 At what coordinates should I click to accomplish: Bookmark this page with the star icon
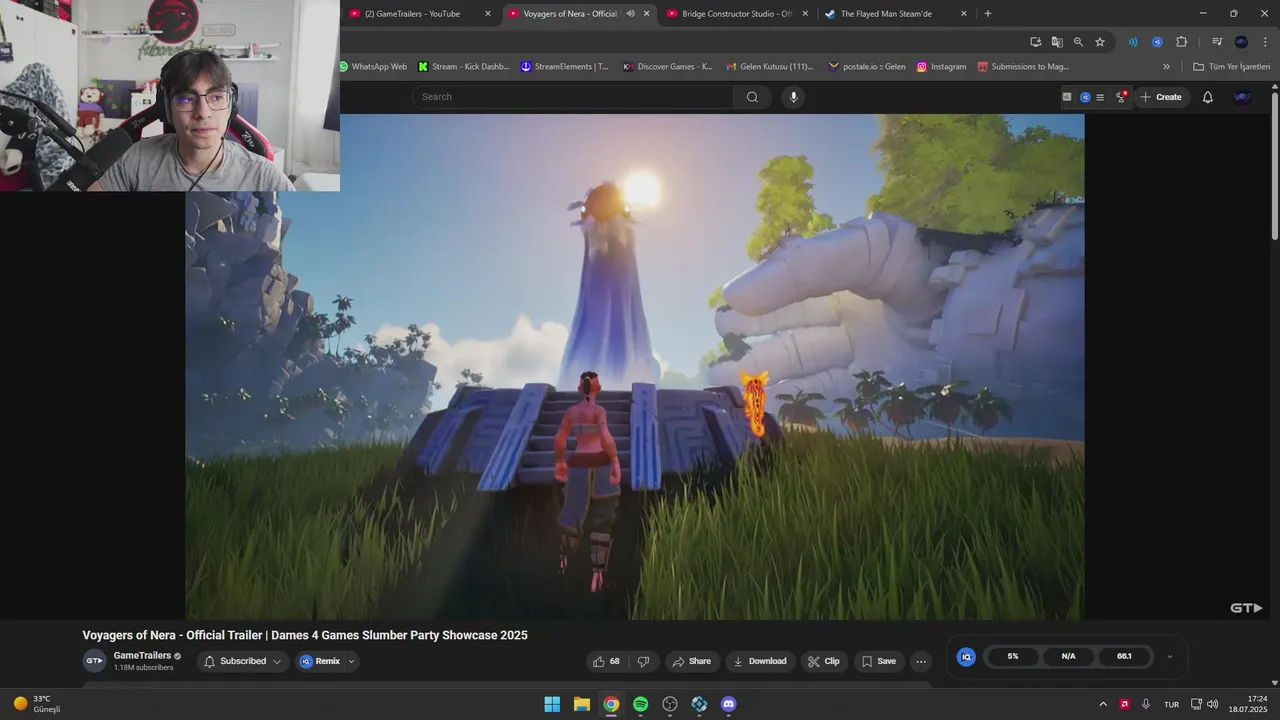point(1100,42)
